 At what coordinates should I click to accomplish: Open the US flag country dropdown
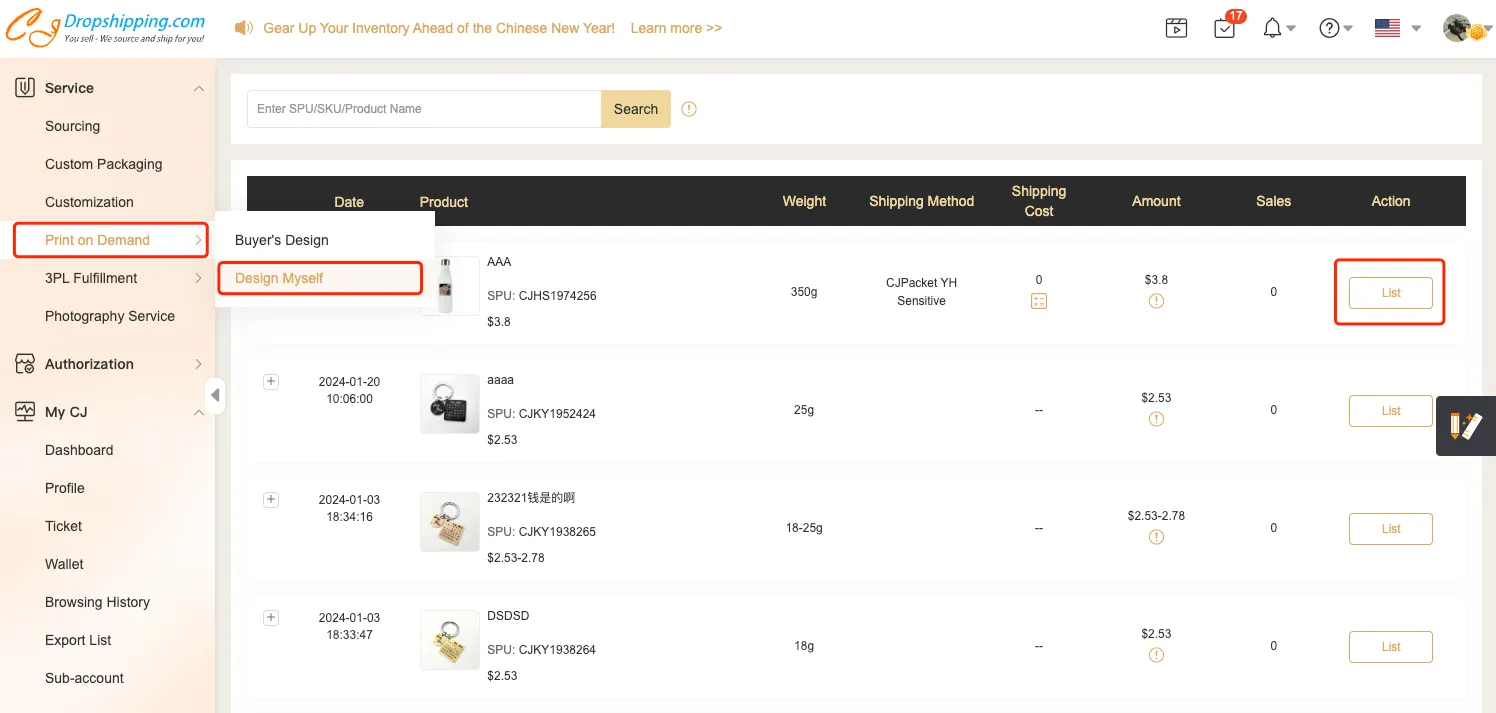[1396, 28]
